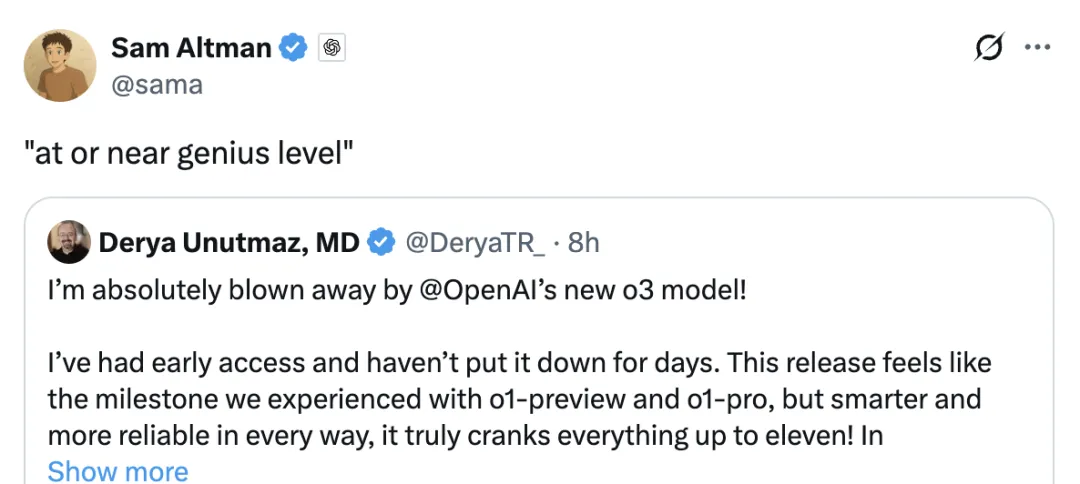Image resolution: width=1080 pixels, height=484 pixels.
Task: Open Sam Altman's profile picture
Action: (62, 66)
